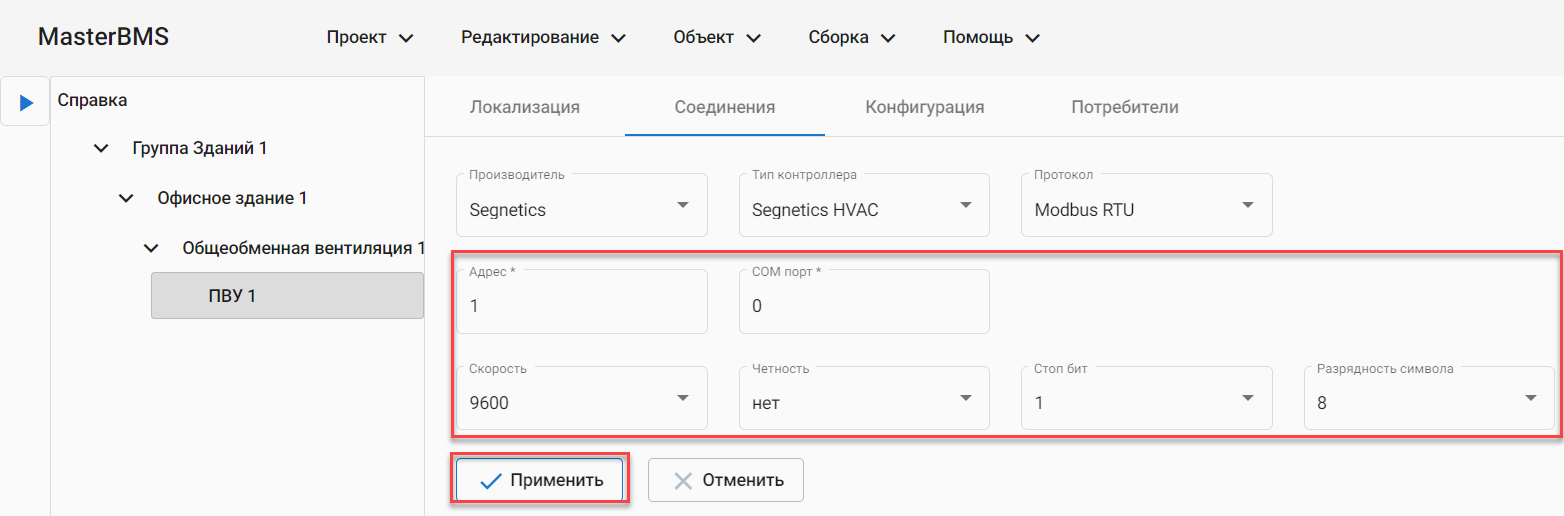
Task: Open the Проект menu
Action: click(369, 38)
